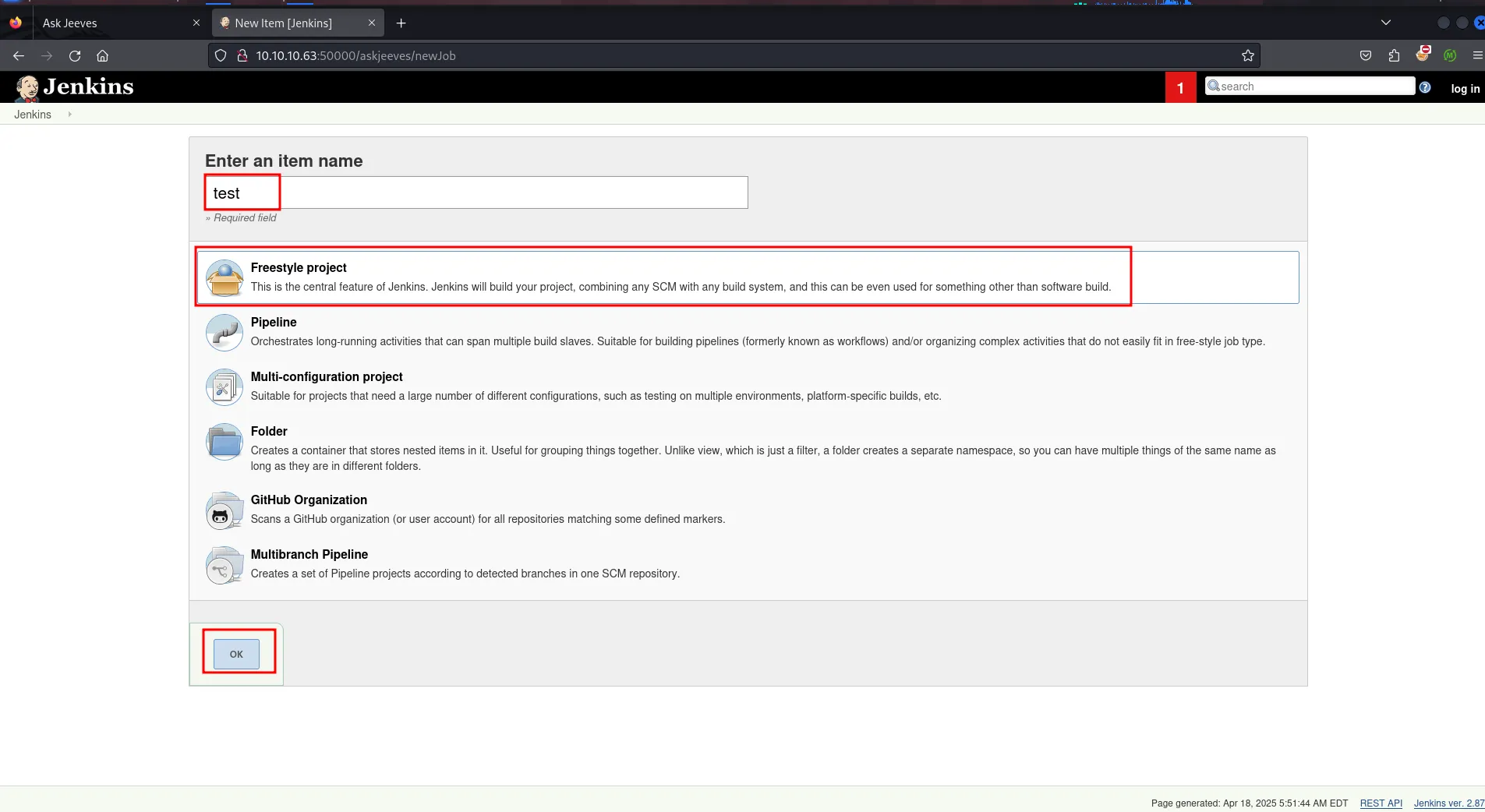Click the Jenkins header title text
The width and height of the screenshot is (1485, 812).
click(88, 87)
